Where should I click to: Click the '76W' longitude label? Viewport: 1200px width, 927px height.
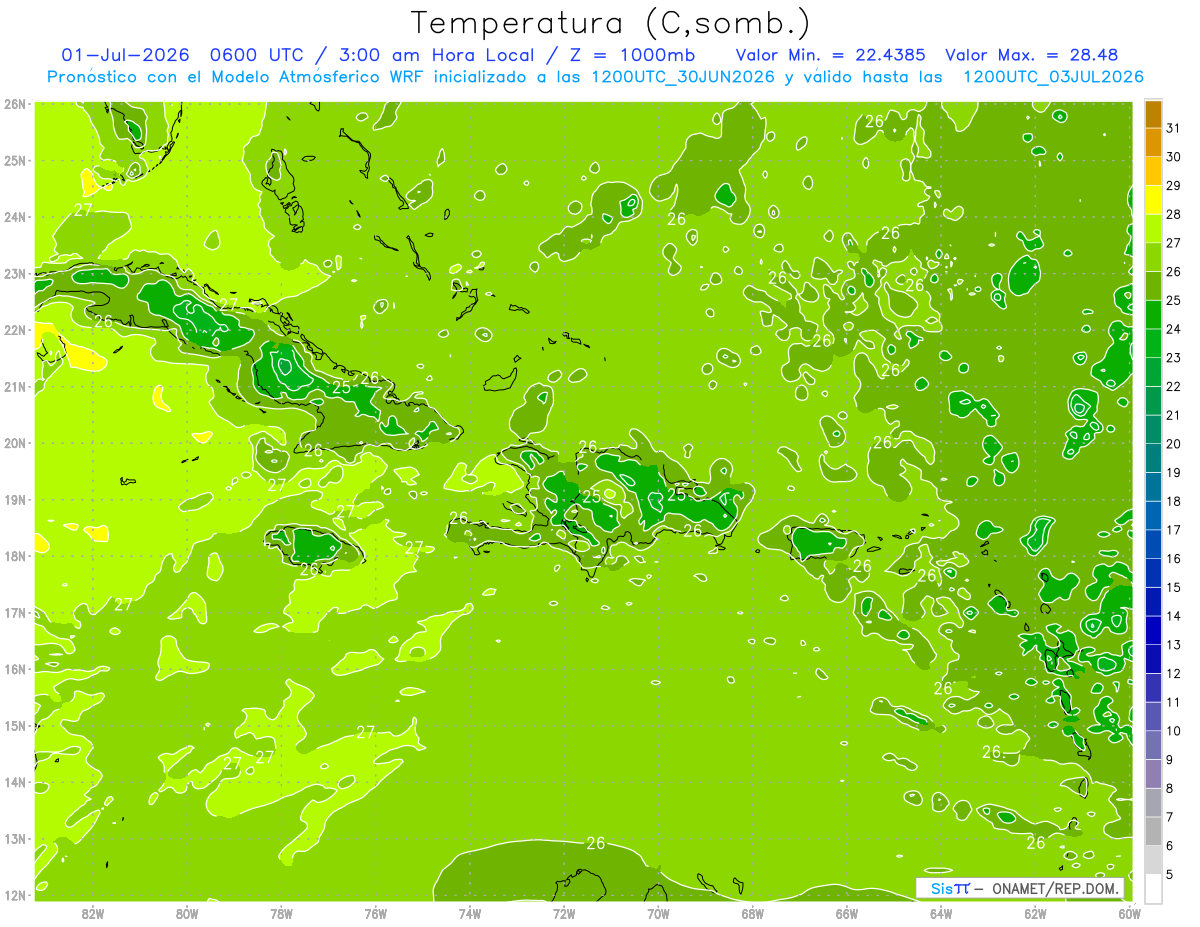[375, 912]
